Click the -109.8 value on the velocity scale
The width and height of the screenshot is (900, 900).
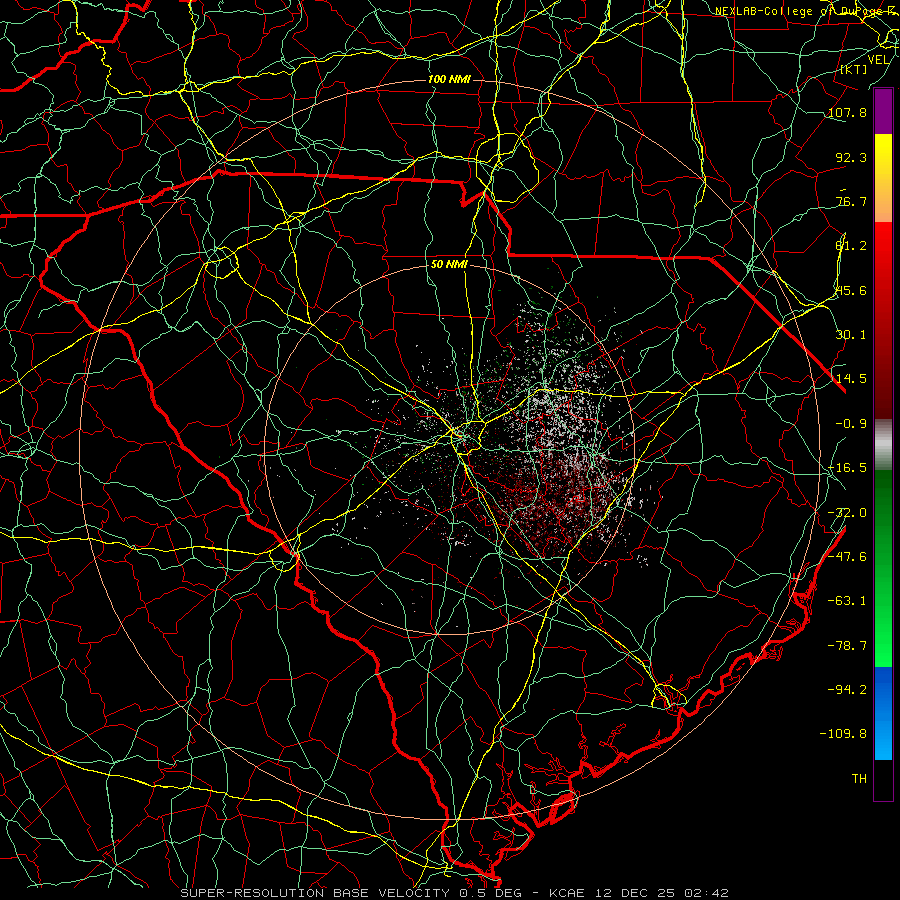843,734
